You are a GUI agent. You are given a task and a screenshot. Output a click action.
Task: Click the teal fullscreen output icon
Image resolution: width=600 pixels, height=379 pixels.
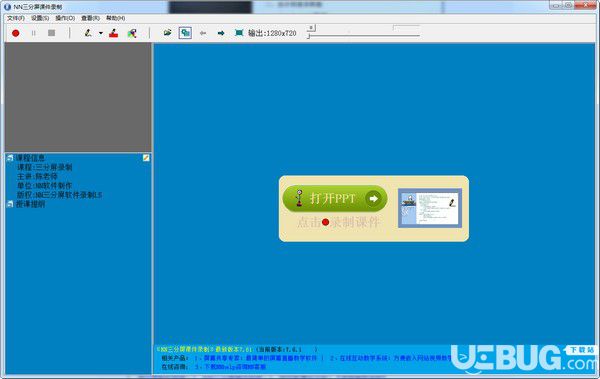(239, 33)
